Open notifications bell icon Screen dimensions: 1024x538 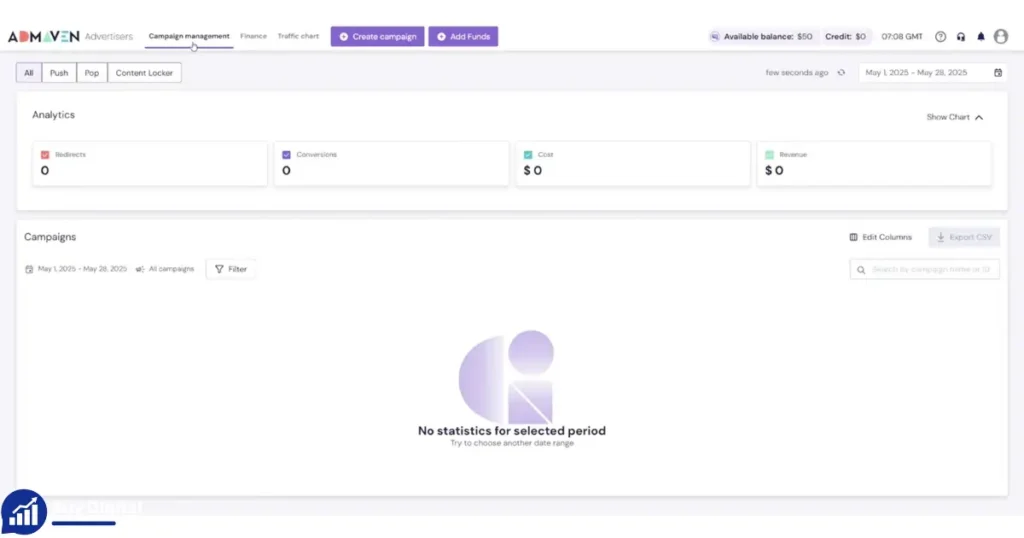pyautogui.click(x=980, y=37)
